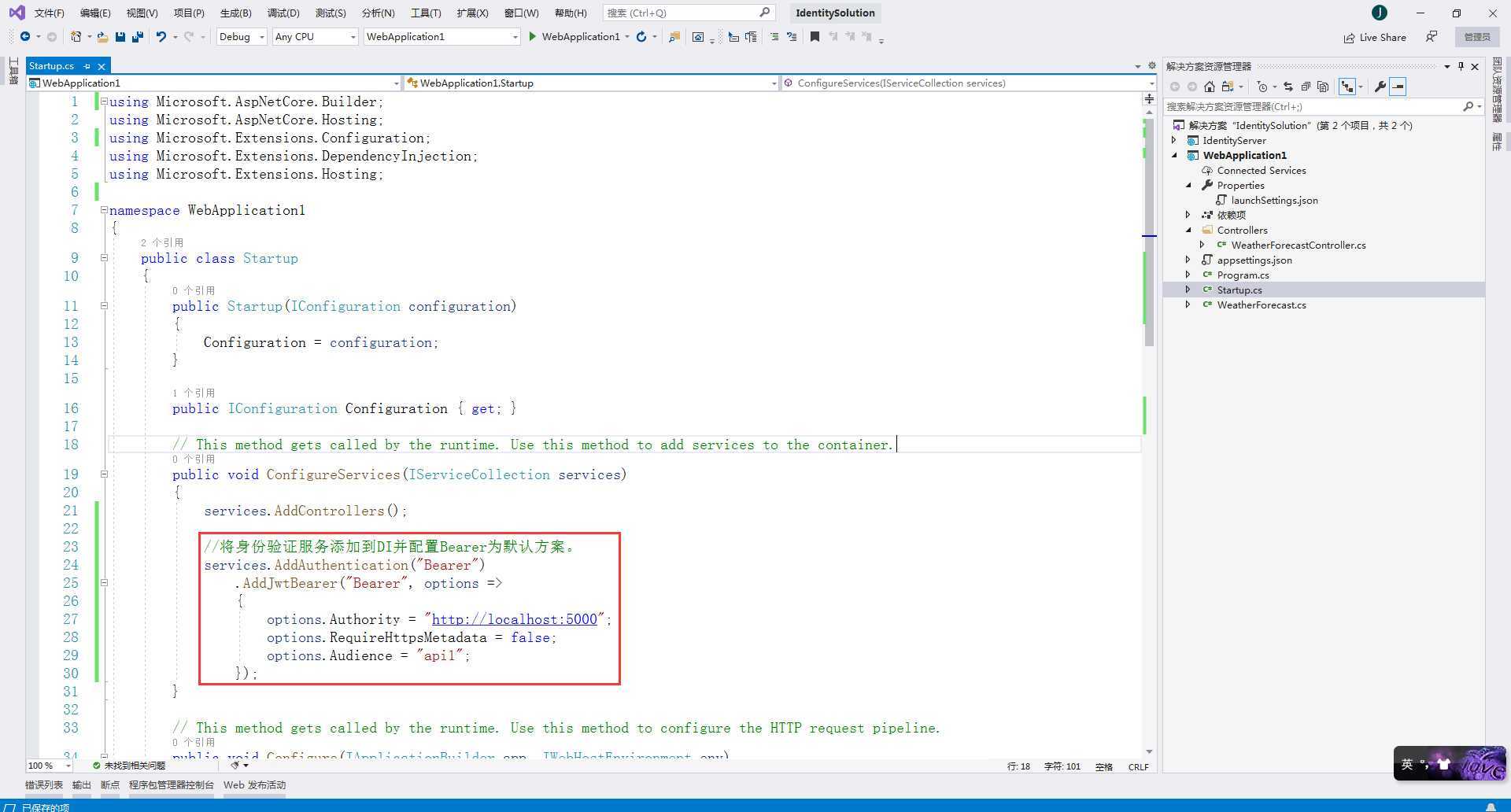Select Program.cs in Solution Explorer
Image resolution: width=1511 pixels, height=812 pixels.
pos(1243,275)
